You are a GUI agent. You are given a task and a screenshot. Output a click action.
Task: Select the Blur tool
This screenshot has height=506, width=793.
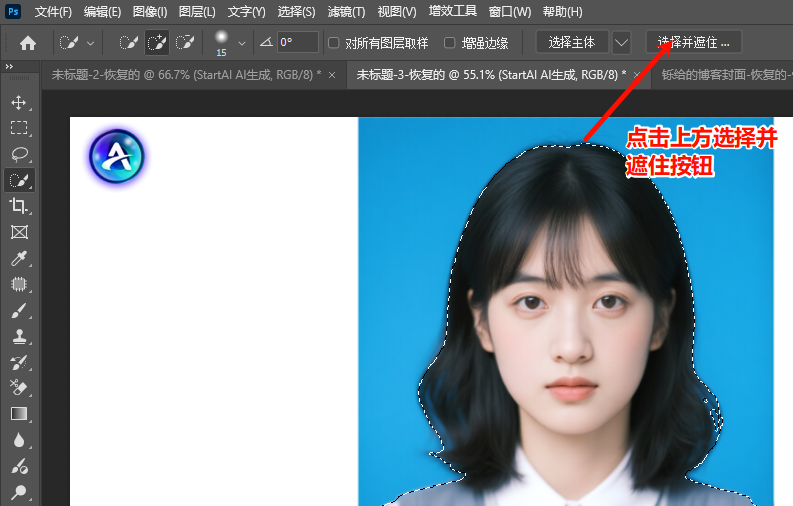[19, 440]
